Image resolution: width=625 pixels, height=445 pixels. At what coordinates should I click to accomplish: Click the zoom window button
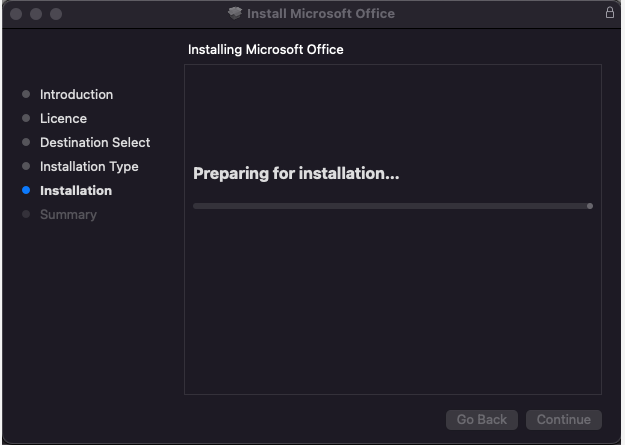56,14
